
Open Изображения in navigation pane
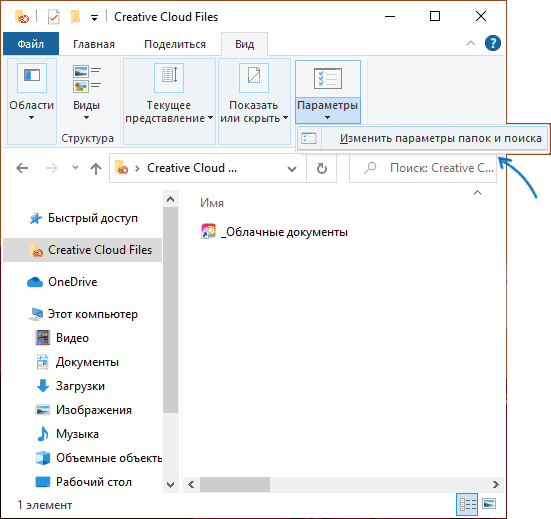coord(94,410)
